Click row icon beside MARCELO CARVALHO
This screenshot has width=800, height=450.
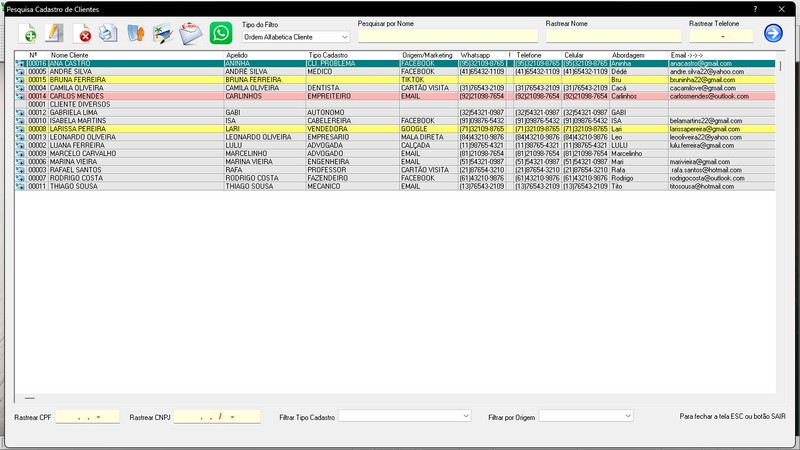click(x=20, y=154)
